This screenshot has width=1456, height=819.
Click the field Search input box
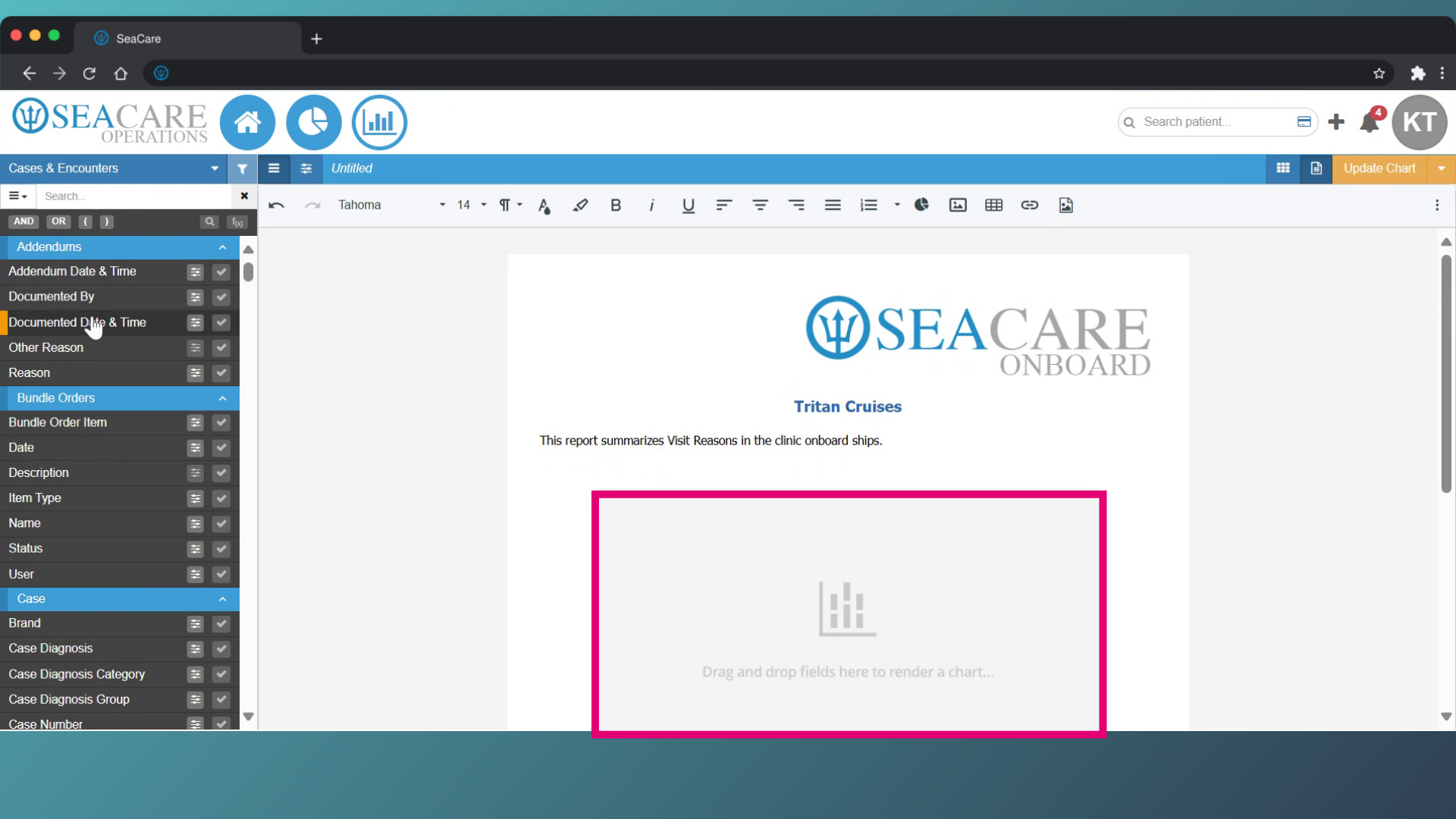click(x=134, y=196)
